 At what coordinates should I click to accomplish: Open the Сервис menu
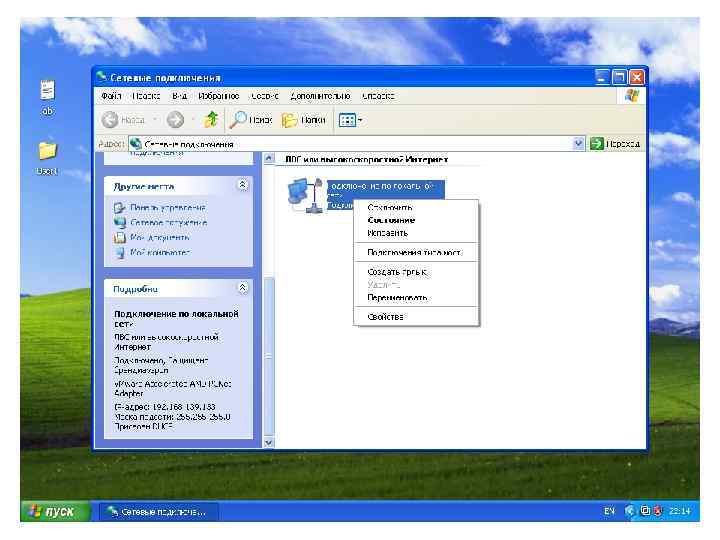coord(265,96)
